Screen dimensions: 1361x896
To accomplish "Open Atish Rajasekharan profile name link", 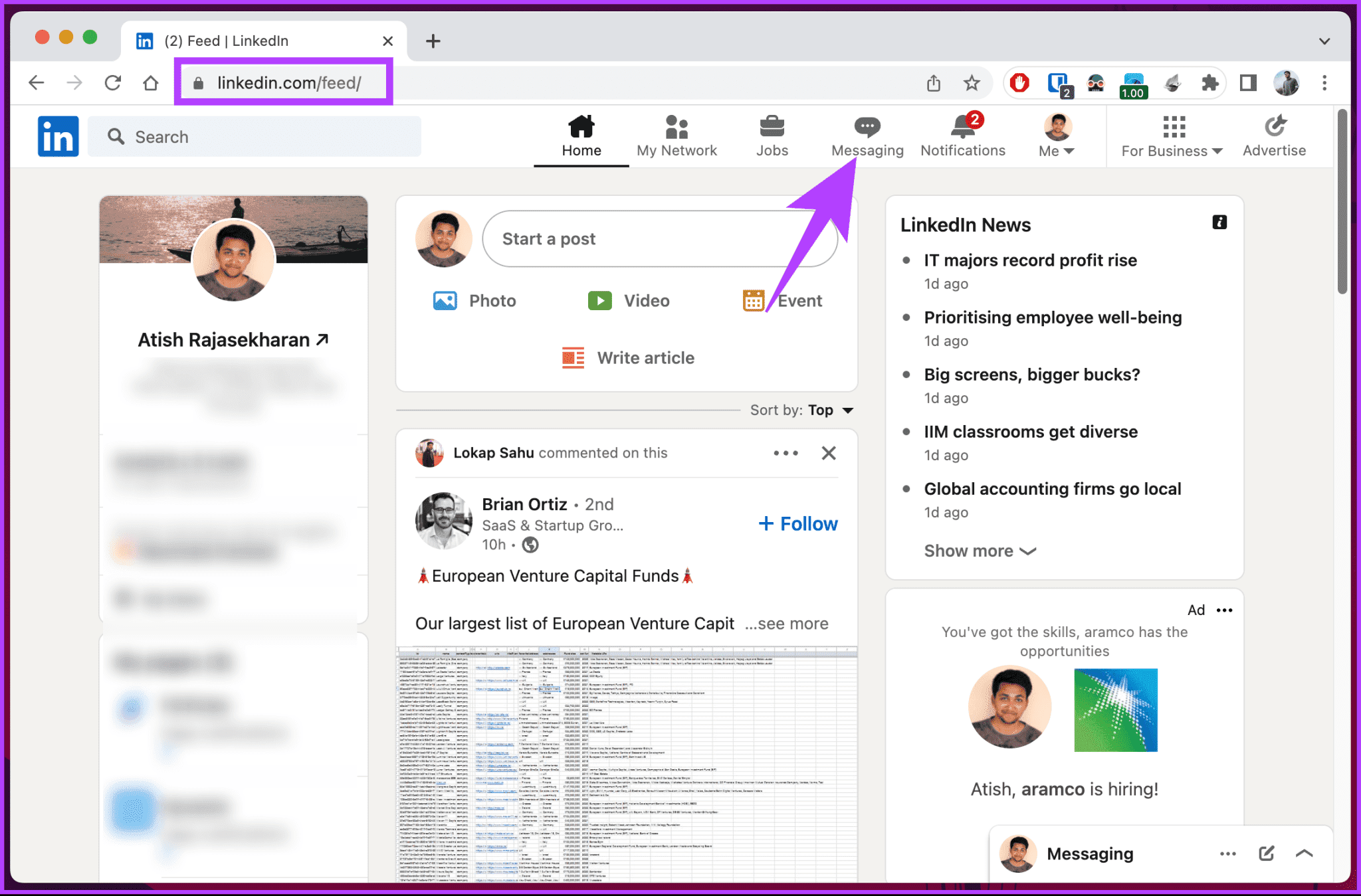I will [233, 340].
